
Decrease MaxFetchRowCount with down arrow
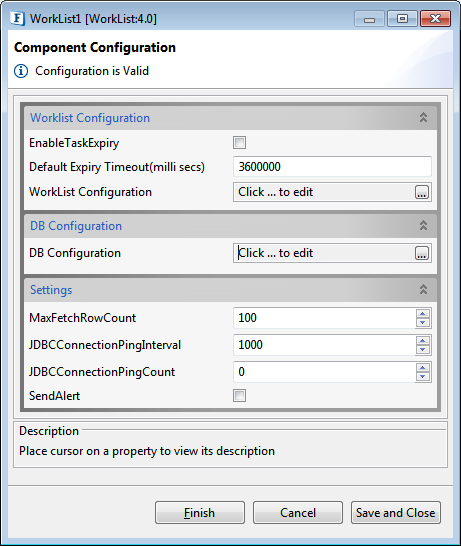point(423,322)
